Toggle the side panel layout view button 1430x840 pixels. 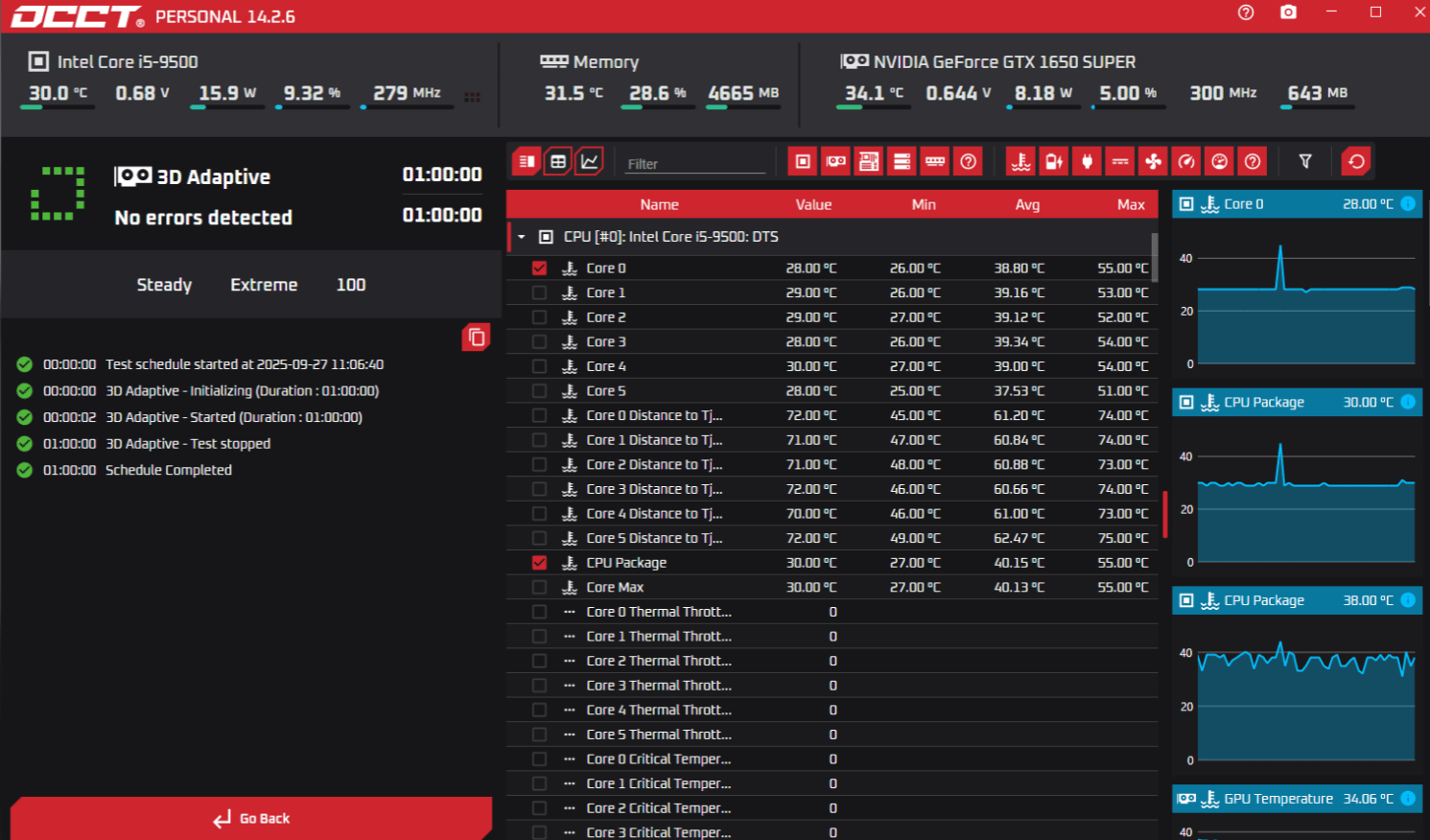click(527, 162)
